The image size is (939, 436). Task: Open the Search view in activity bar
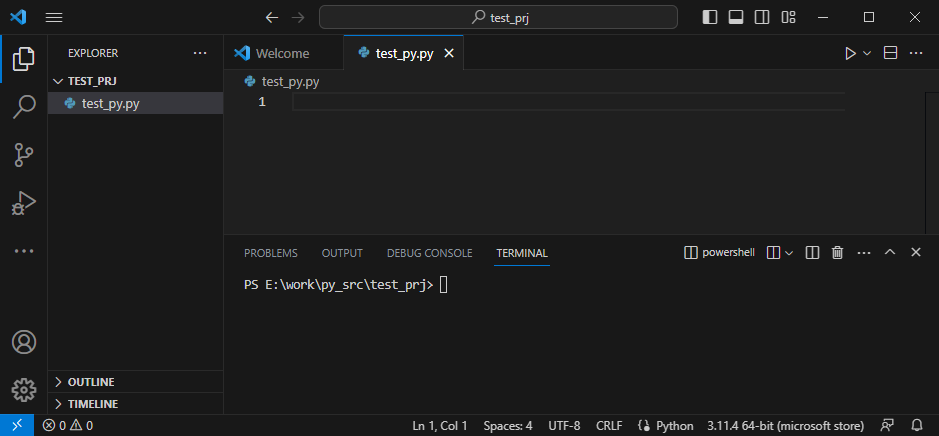tap(24, 107)
